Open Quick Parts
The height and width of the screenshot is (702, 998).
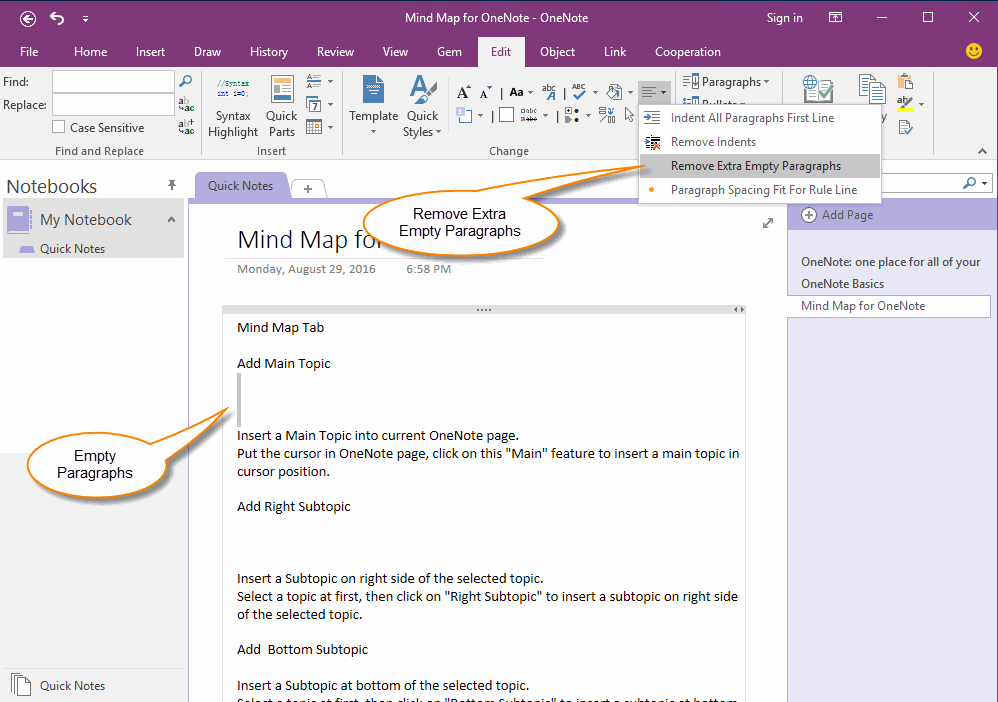tap(281, 107)
